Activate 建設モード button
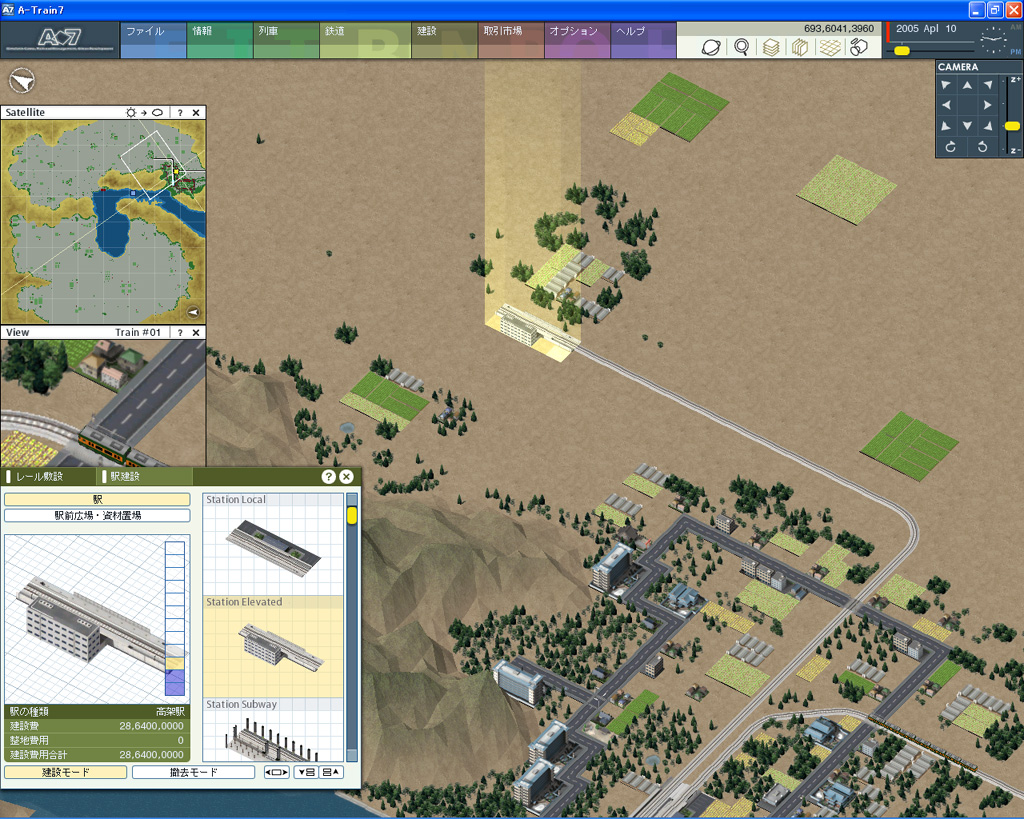The image size is (1024, 819). 65,772
